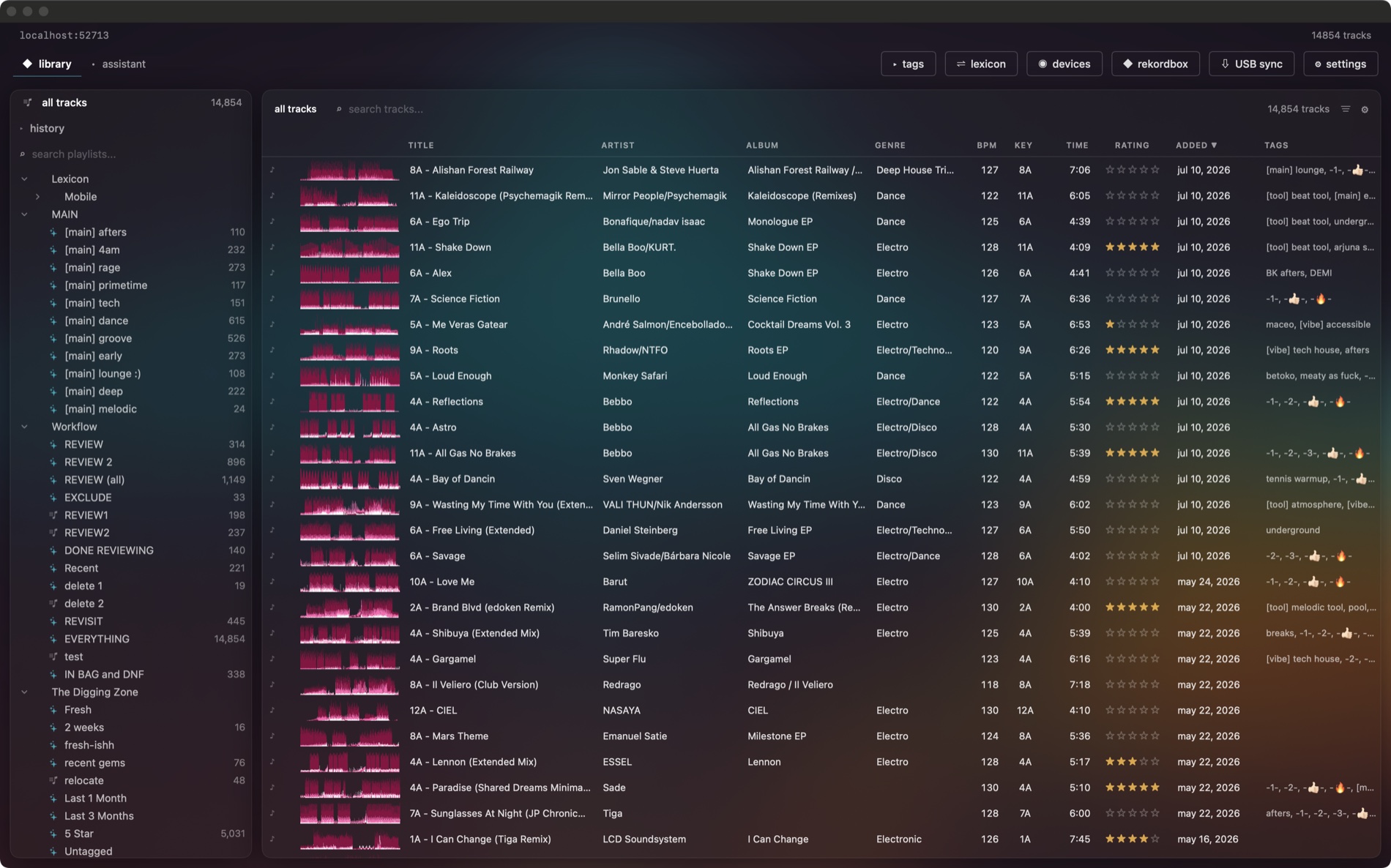Image resolution: width=1391 pixels, height=868 pixels.
Task: Click note icon for Loud Enough row
Action: coord(272,375)
